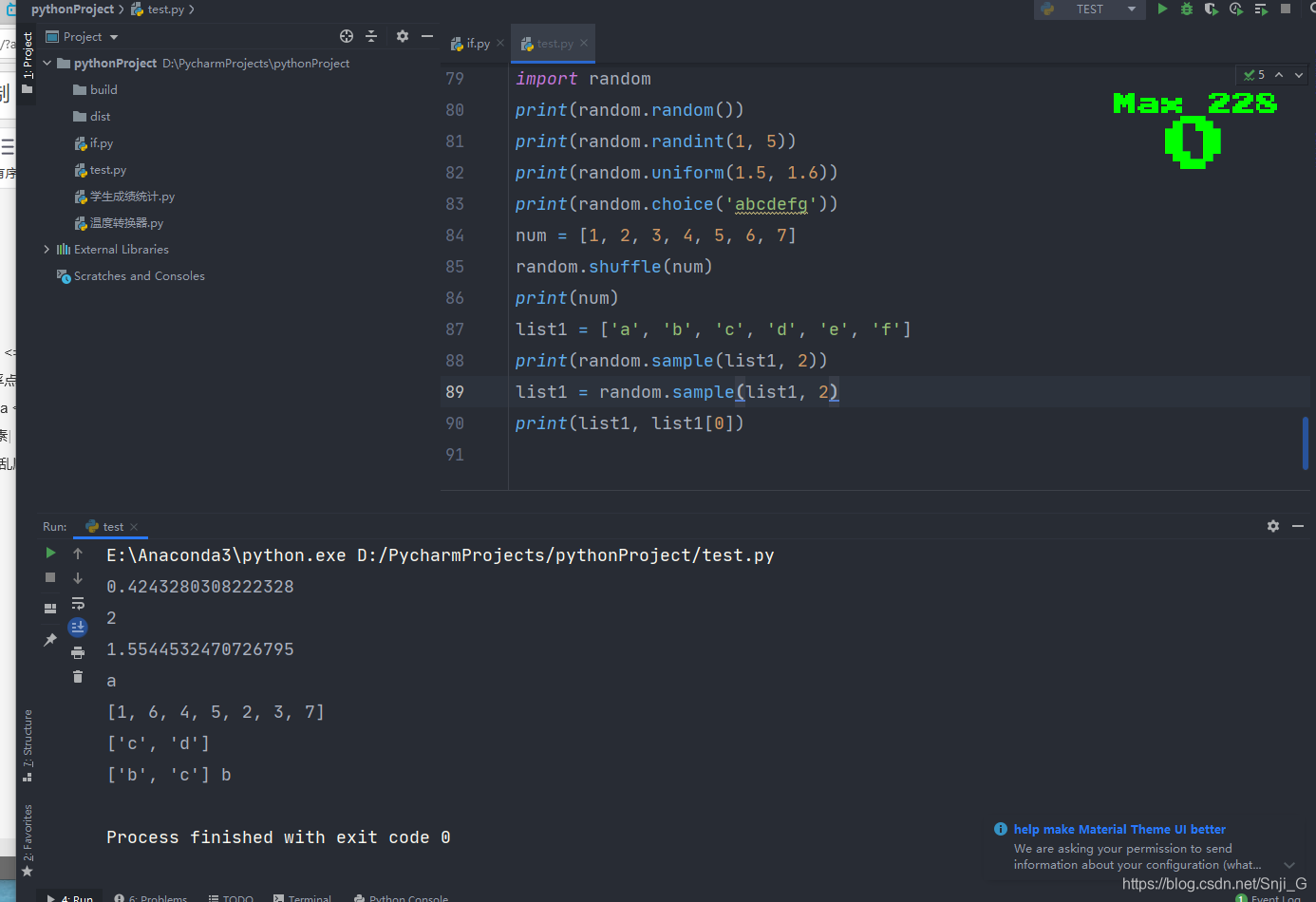The width and height of the screenshot is (1316, 902).
Task: Click the pythonProject breadcrumb
Action: coord(72,9)
